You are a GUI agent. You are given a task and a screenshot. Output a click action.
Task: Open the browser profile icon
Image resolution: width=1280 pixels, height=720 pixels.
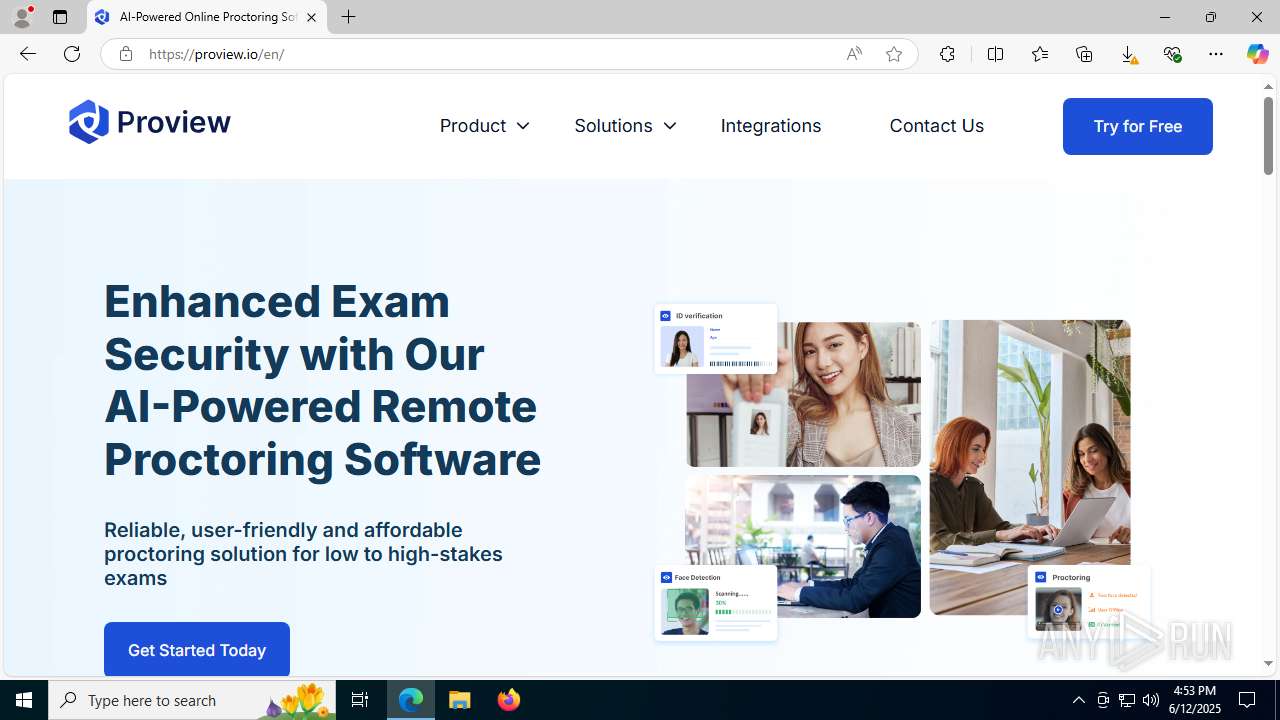tap(22, 17)
